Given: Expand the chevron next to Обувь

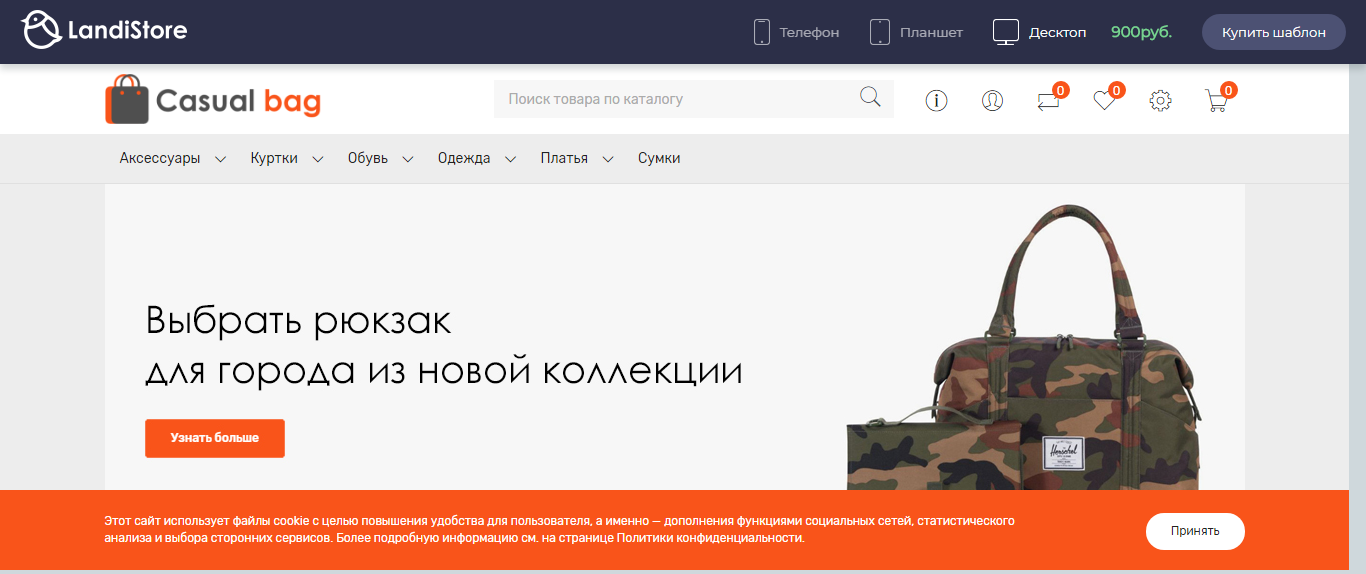Looking at the screenshot, I should click(408, 159).
